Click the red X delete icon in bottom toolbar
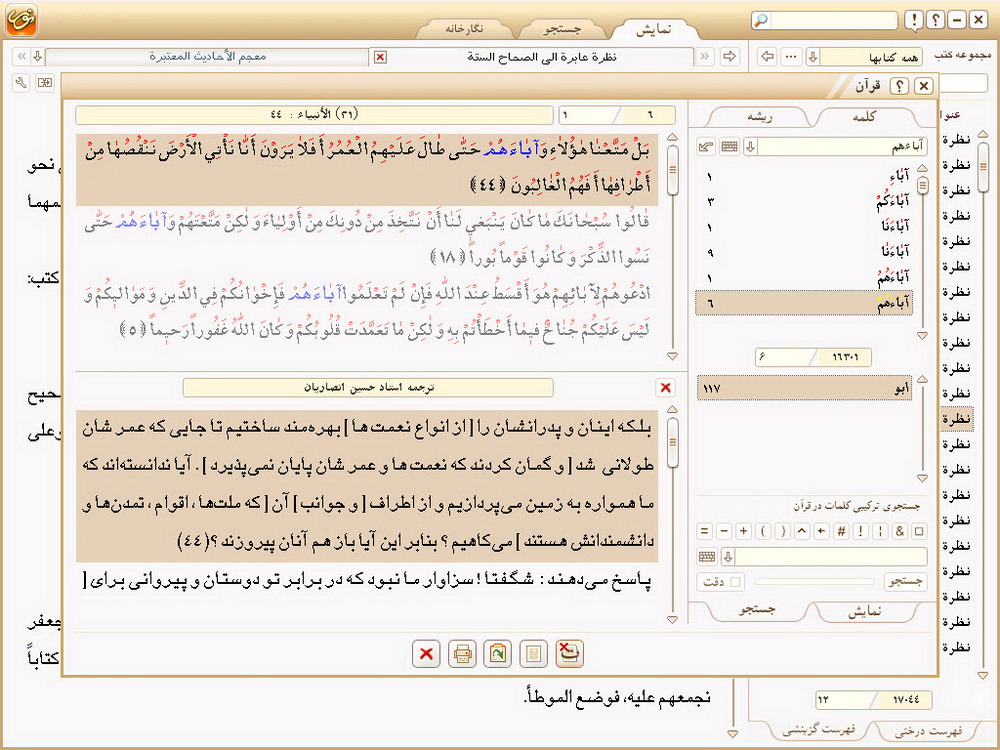This screenshot has height=750, width=1000. click(426, 654)
